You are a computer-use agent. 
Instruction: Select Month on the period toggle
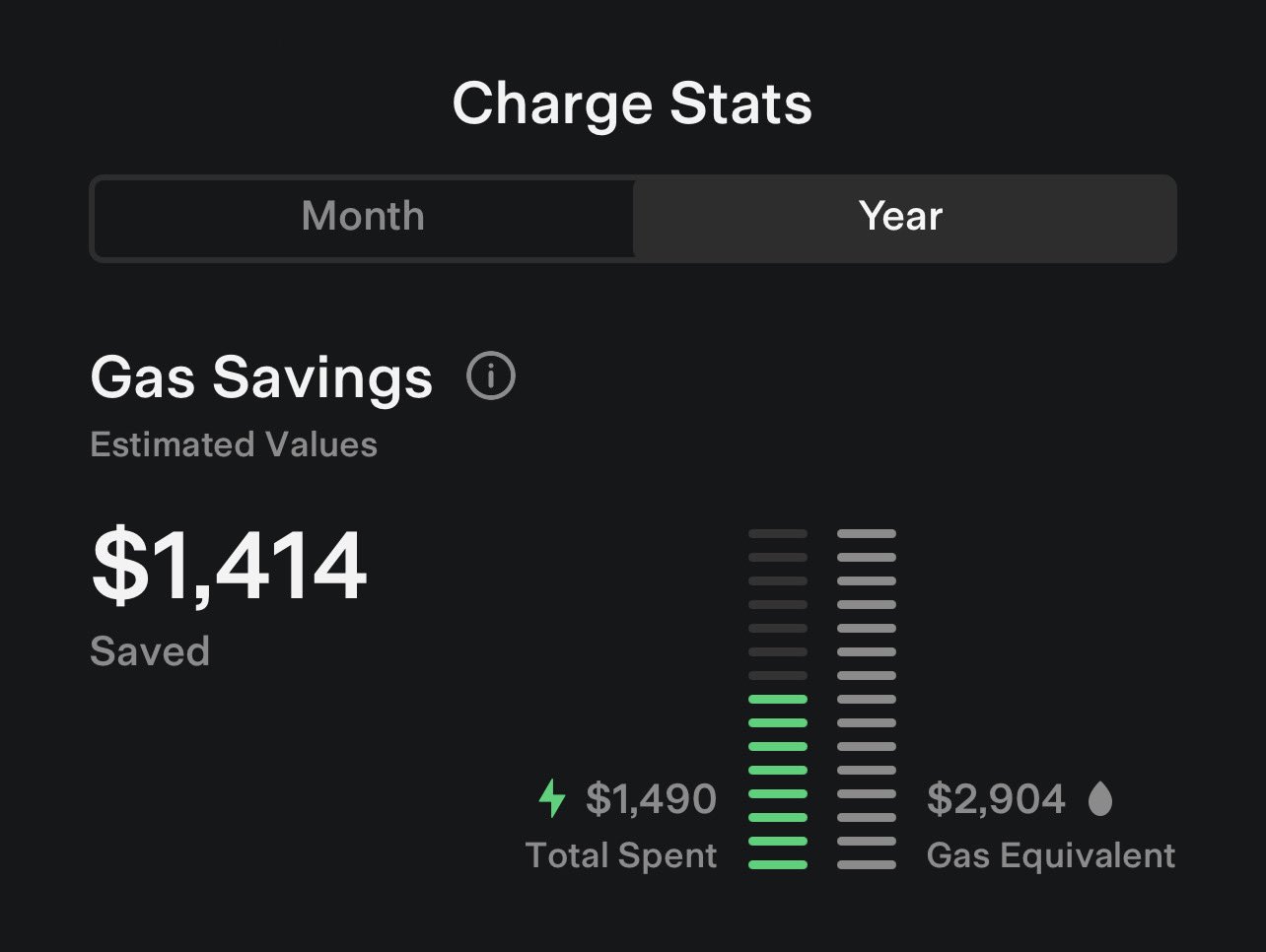point(362,217)
